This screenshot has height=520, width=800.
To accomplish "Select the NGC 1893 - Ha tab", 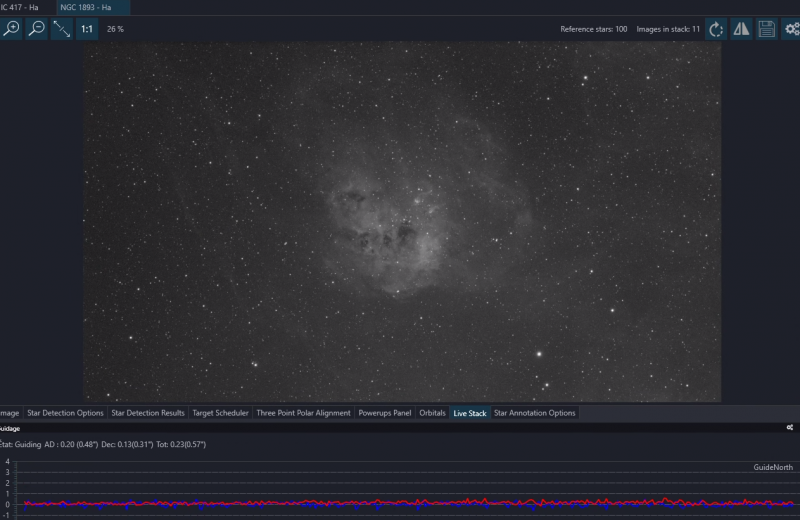I will click(92, 8).
